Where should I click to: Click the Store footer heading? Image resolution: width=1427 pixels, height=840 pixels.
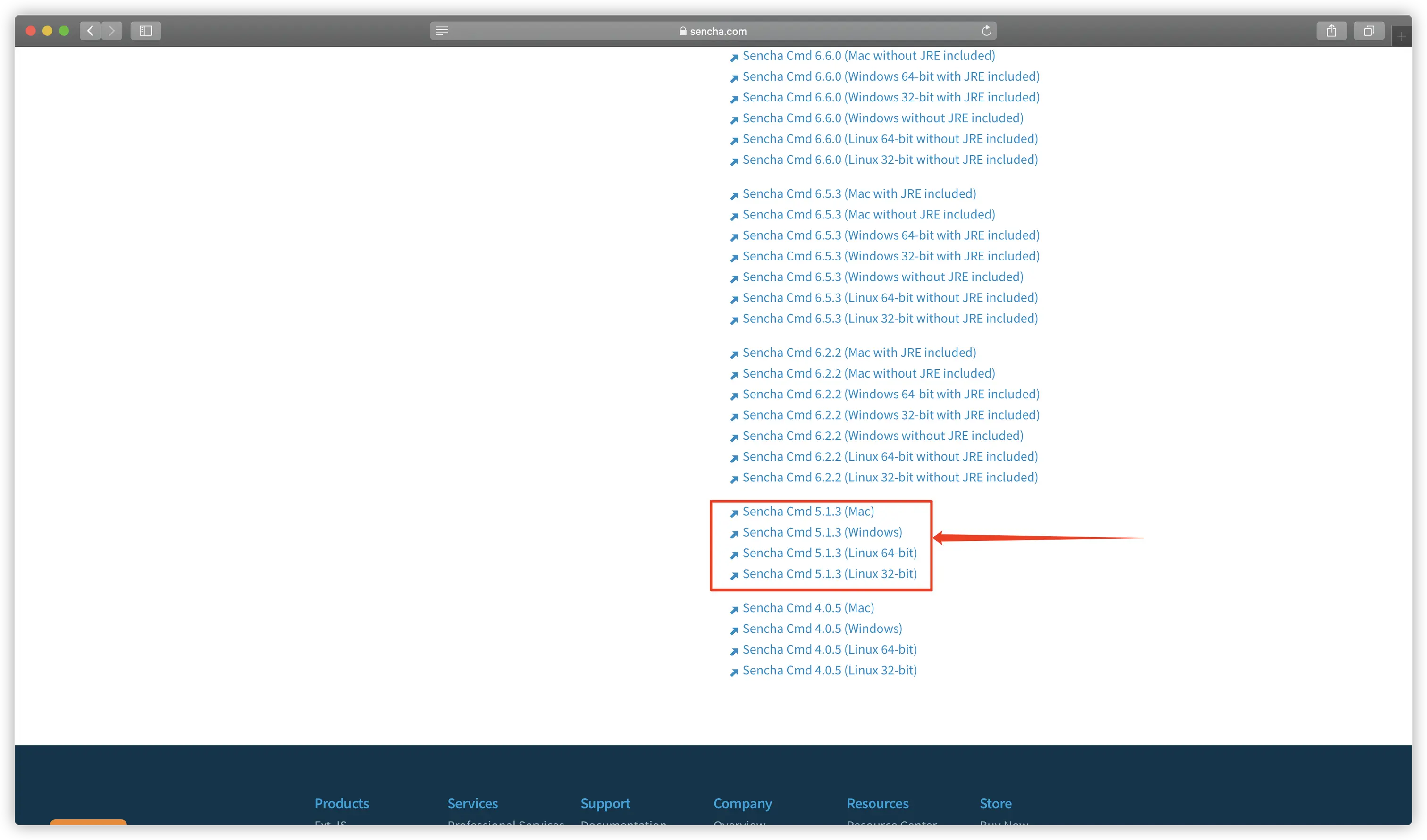coord(995,803)
